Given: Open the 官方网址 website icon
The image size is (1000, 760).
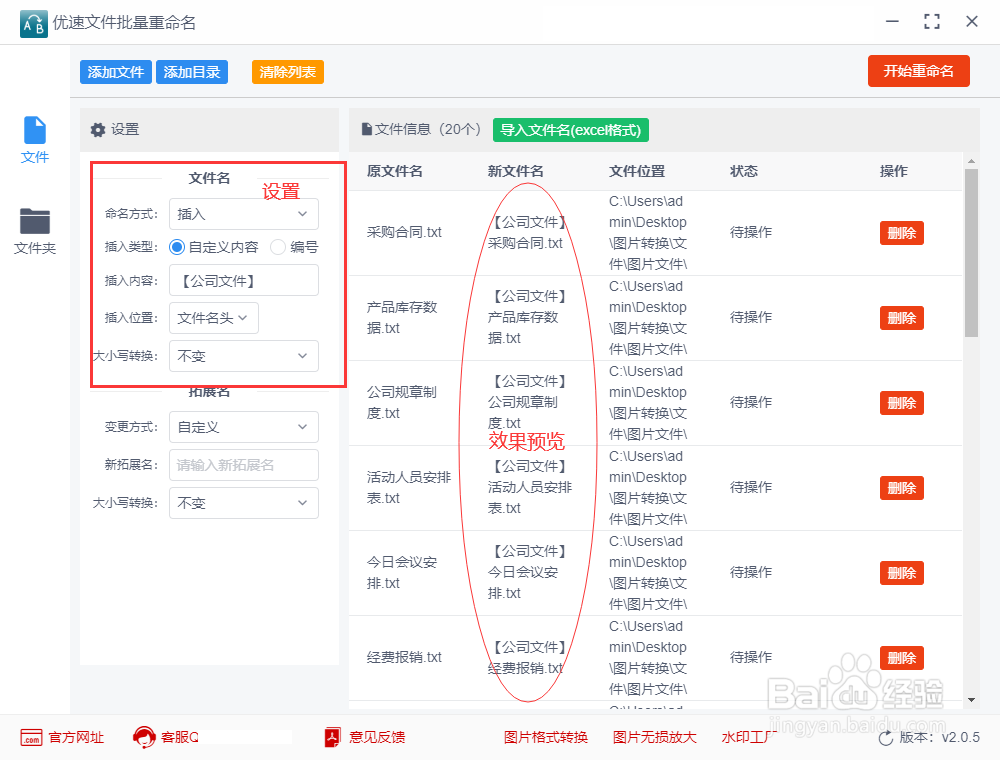Looking at the screenshot, I should point(31,738).
